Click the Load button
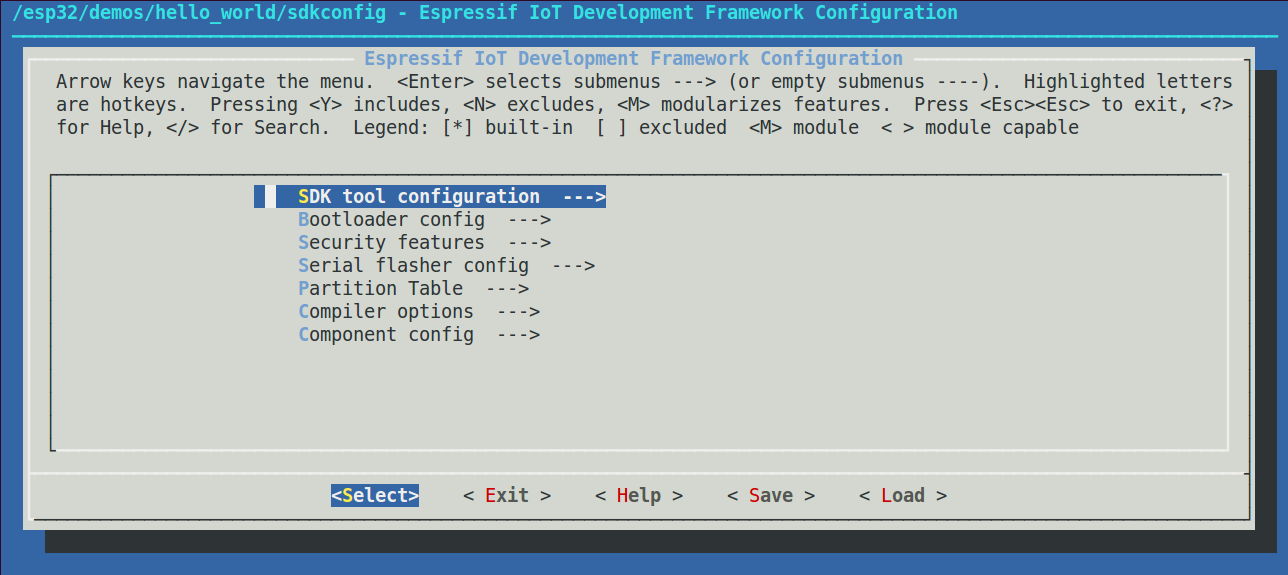This screenshot has height=575, width=1288. tap(903, 495)
